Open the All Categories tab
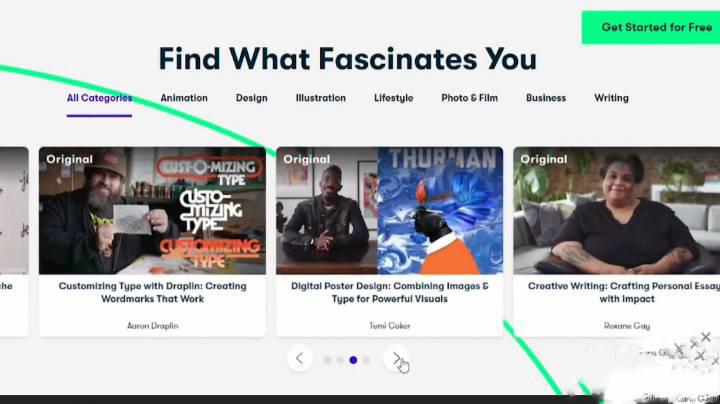 (x=99, y=98)
